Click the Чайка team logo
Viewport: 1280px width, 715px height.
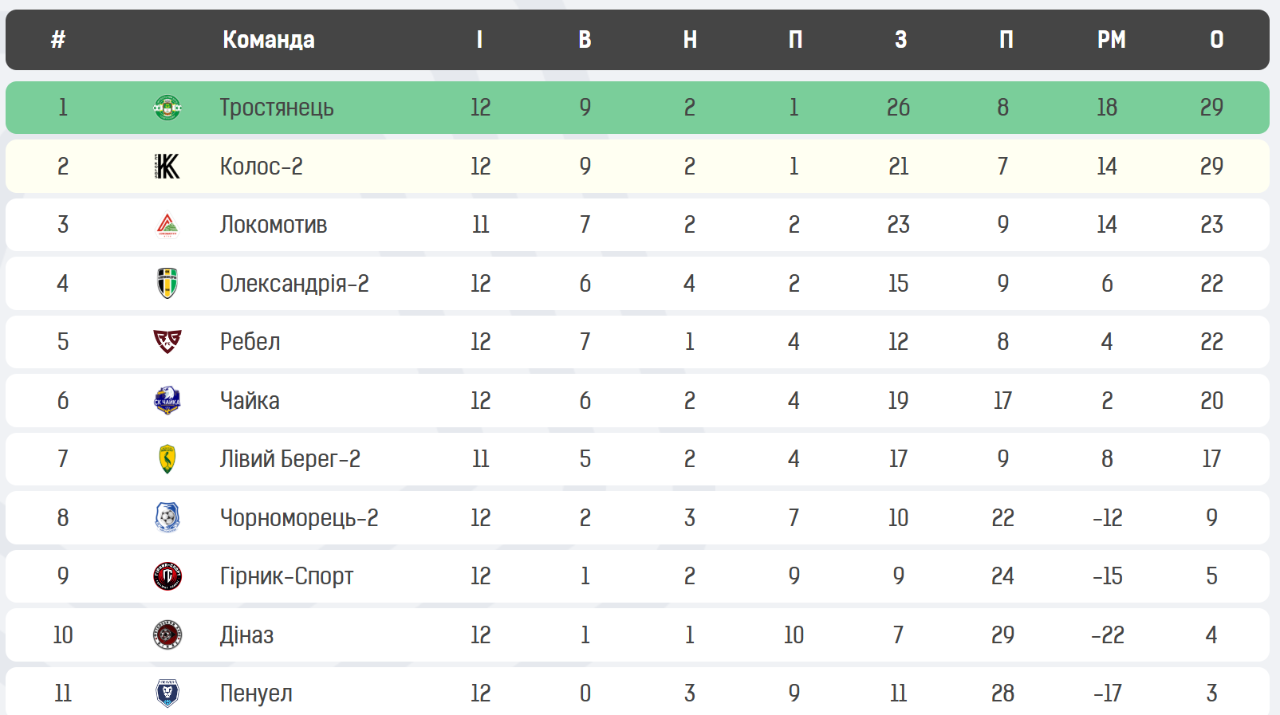[167, 400]
